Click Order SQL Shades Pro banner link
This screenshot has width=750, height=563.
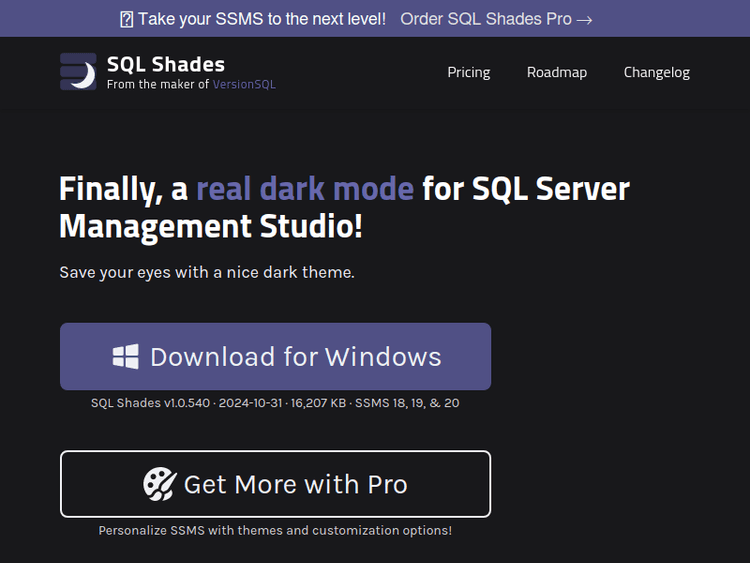(x=496, y=19)
